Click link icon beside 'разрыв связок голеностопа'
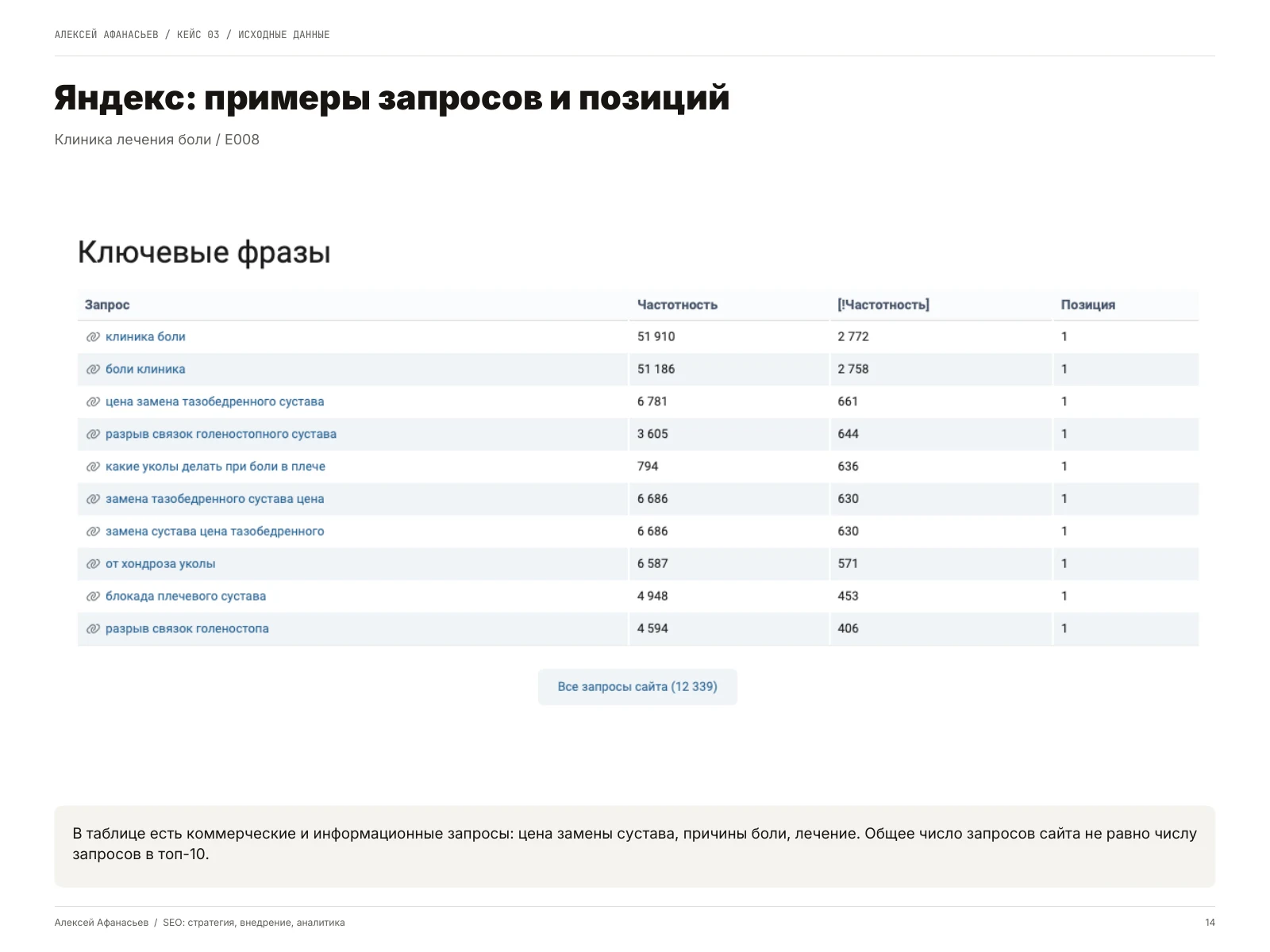Image resolution: width=1270 pixels, height=952 pixels. (93, 629)
